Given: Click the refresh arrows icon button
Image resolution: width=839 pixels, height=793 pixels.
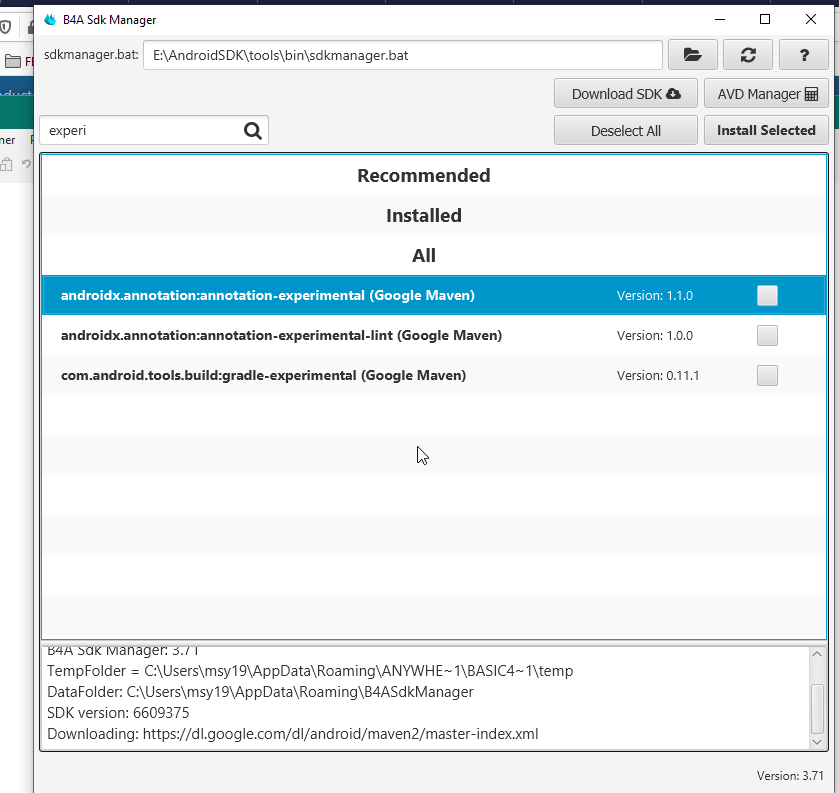Looking at the screenshot, I should point(748,55).
